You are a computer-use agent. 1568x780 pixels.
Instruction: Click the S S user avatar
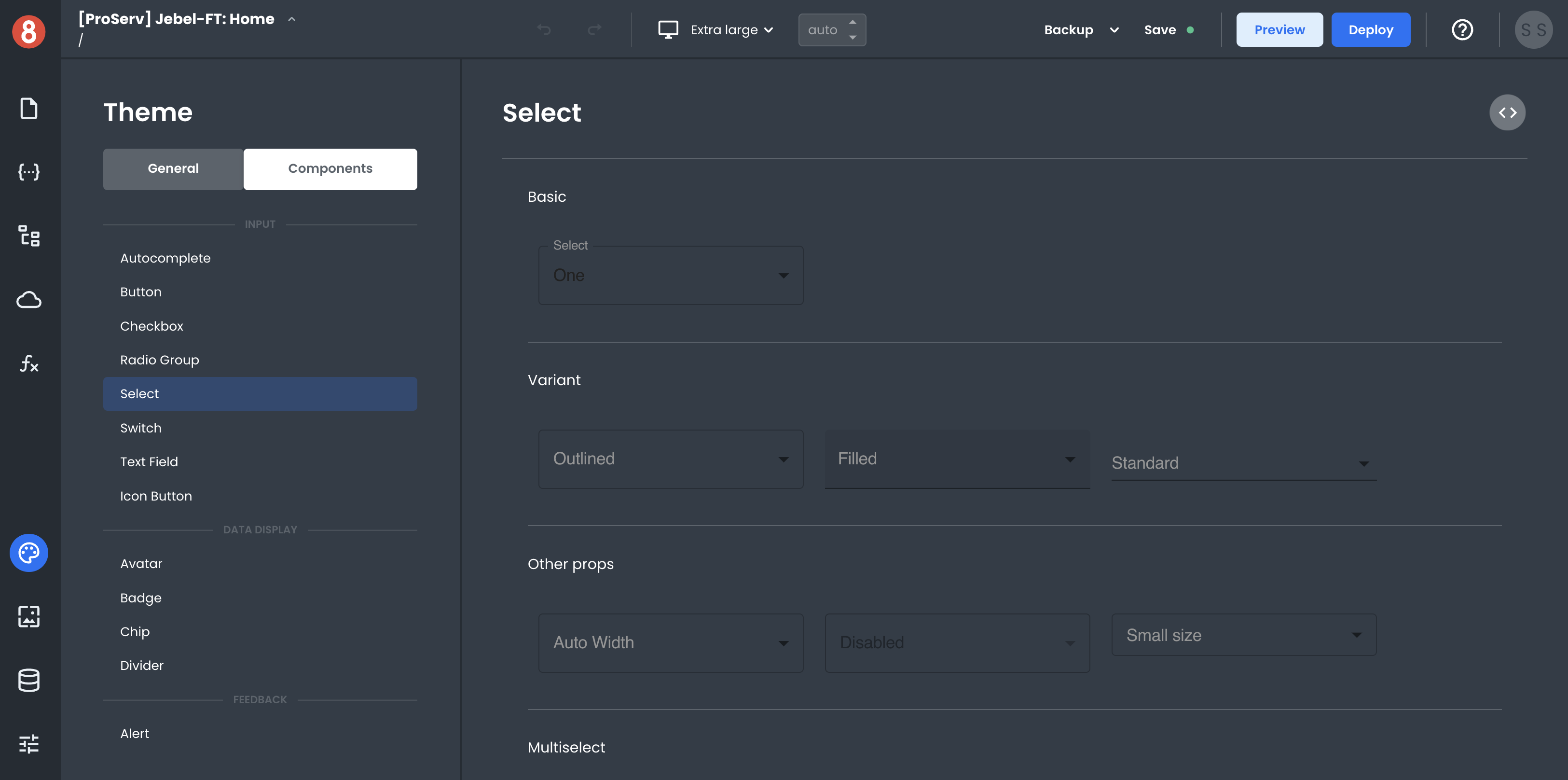(x=1533, y=30)
